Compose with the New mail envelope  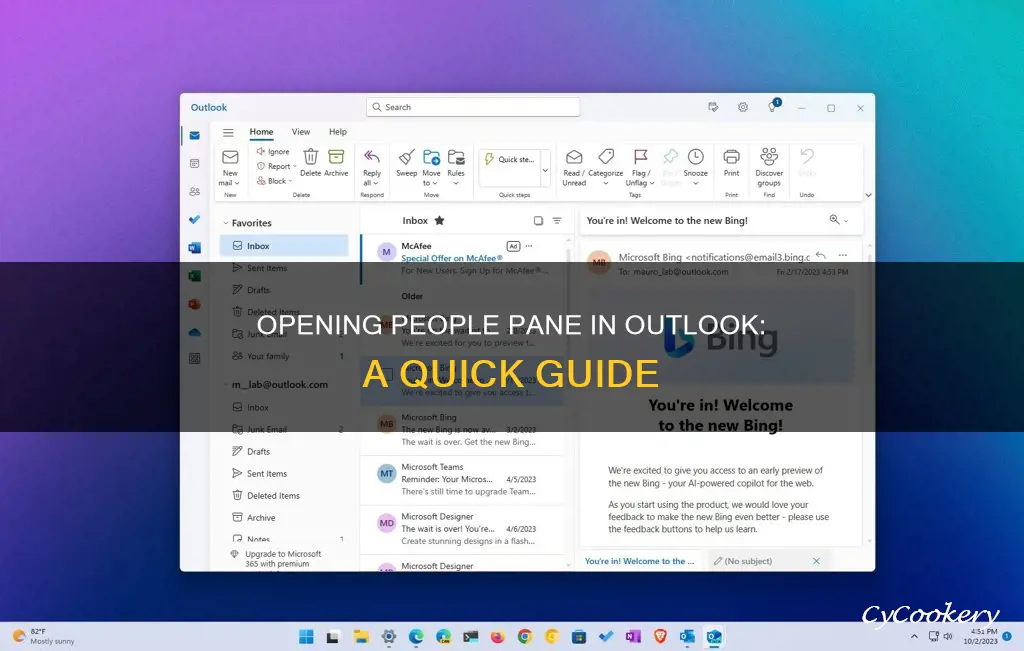click(x=230, y=157)
